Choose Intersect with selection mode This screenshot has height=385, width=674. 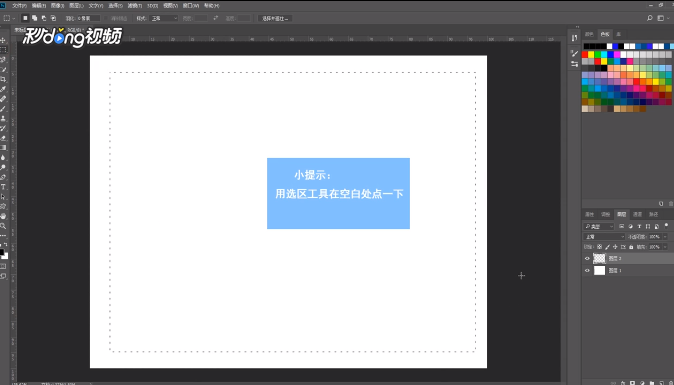pyautogui.click(x=53, y=18)
